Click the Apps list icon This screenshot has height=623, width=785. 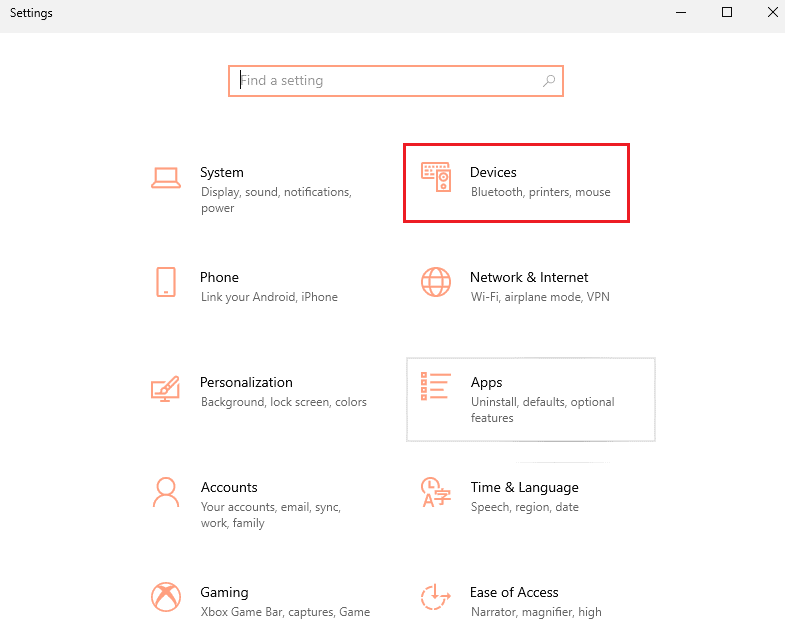pos(436,387)
